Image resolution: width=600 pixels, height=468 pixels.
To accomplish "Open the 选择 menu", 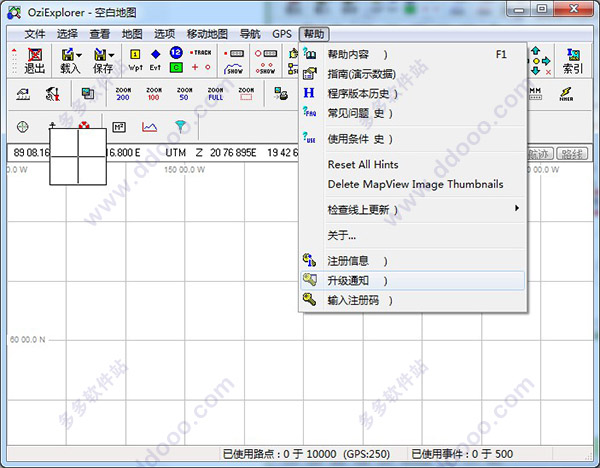I will 67,34.
